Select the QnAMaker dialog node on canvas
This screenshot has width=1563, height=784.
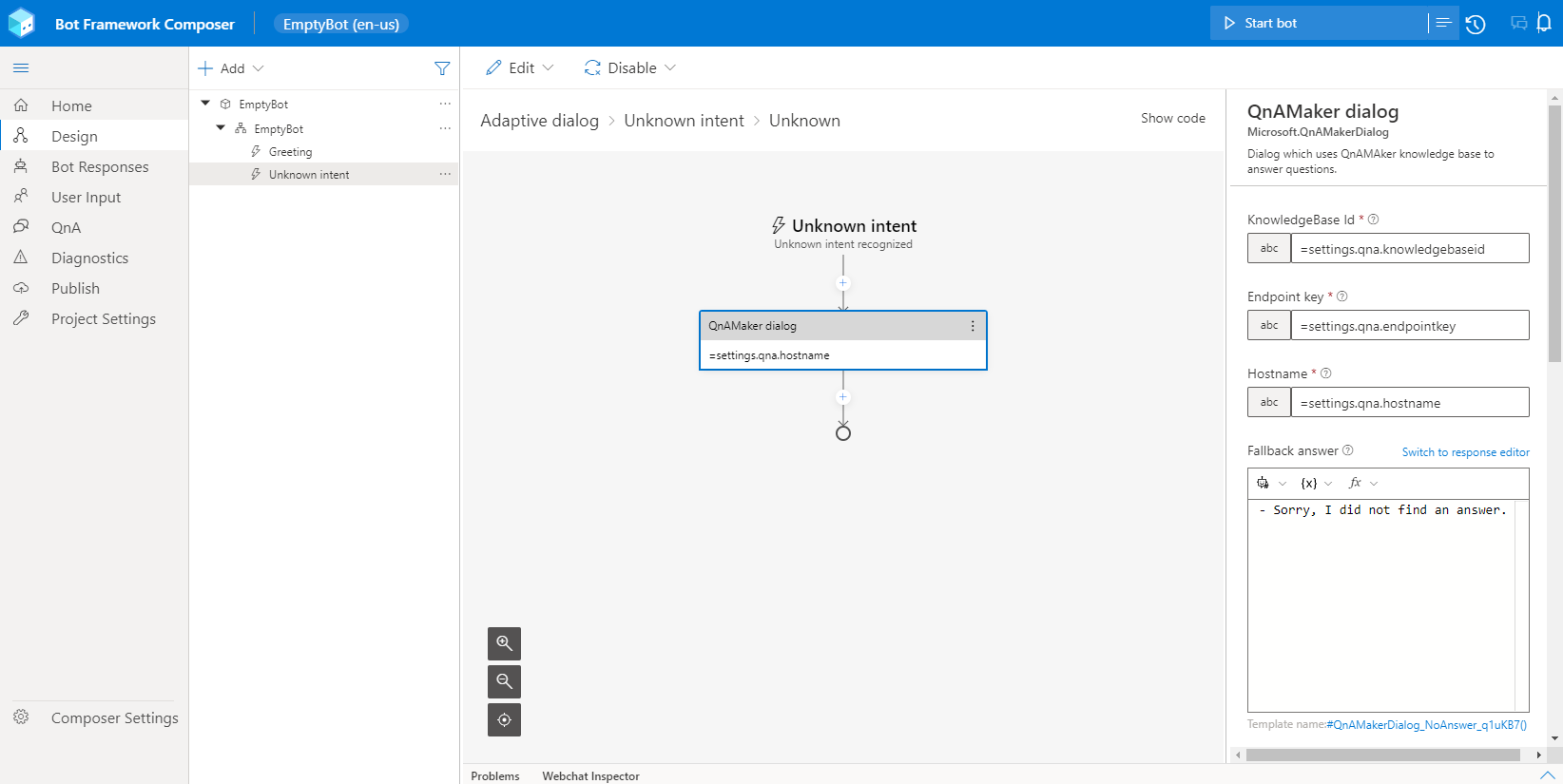(843, 340)
